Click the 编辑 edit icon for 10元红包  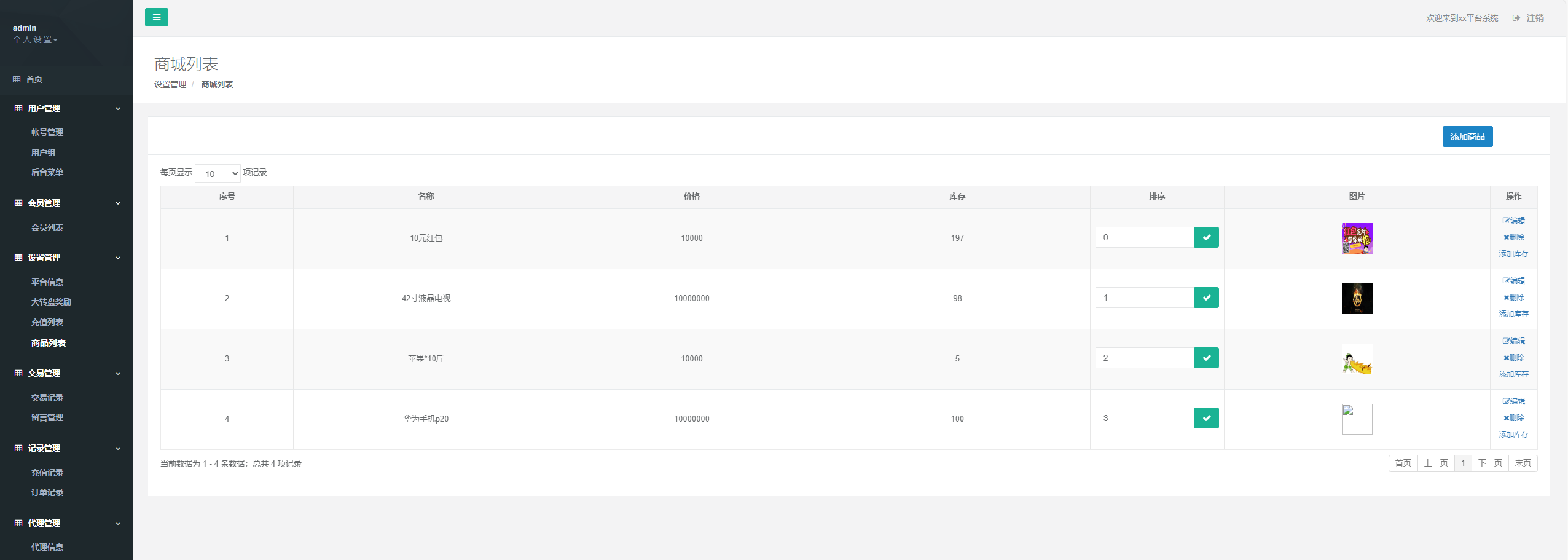pos(1506,221)
